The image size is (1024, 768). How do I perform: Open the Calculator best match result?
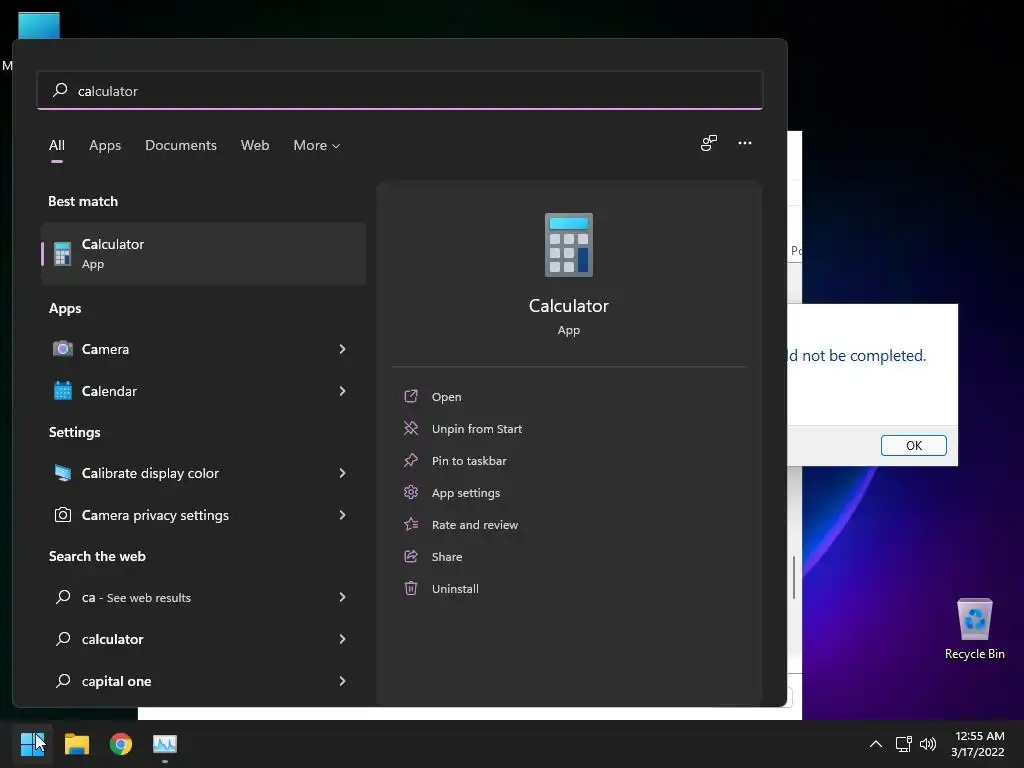pyautogui.click(x=203, y=253)
